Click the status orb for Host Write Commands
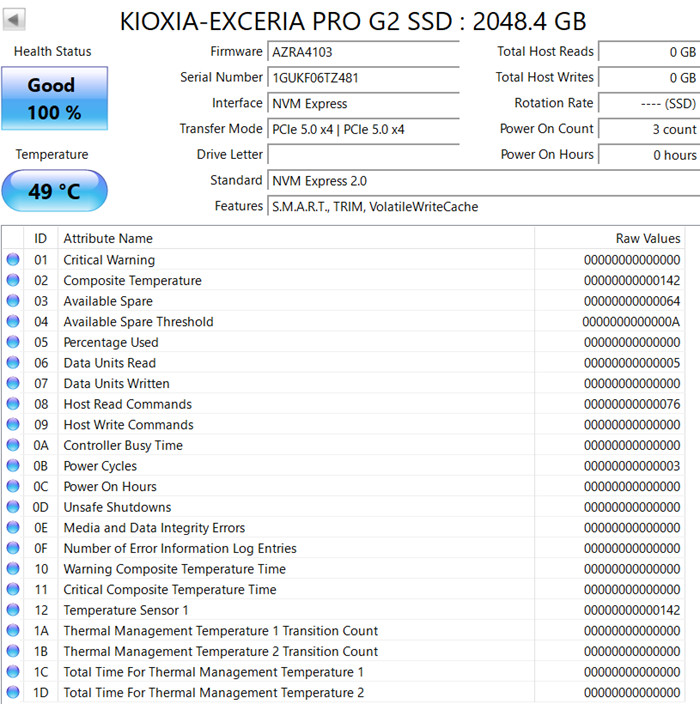Viewport: 700px width, 704px height. [x=13, y=424]
